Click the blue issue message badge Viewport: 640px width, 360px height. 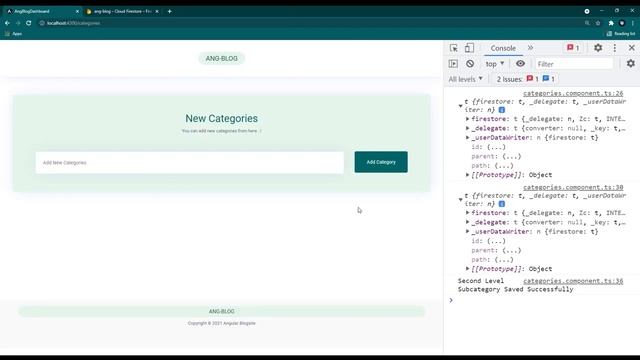pyautogui.click(x=548, y=79)
